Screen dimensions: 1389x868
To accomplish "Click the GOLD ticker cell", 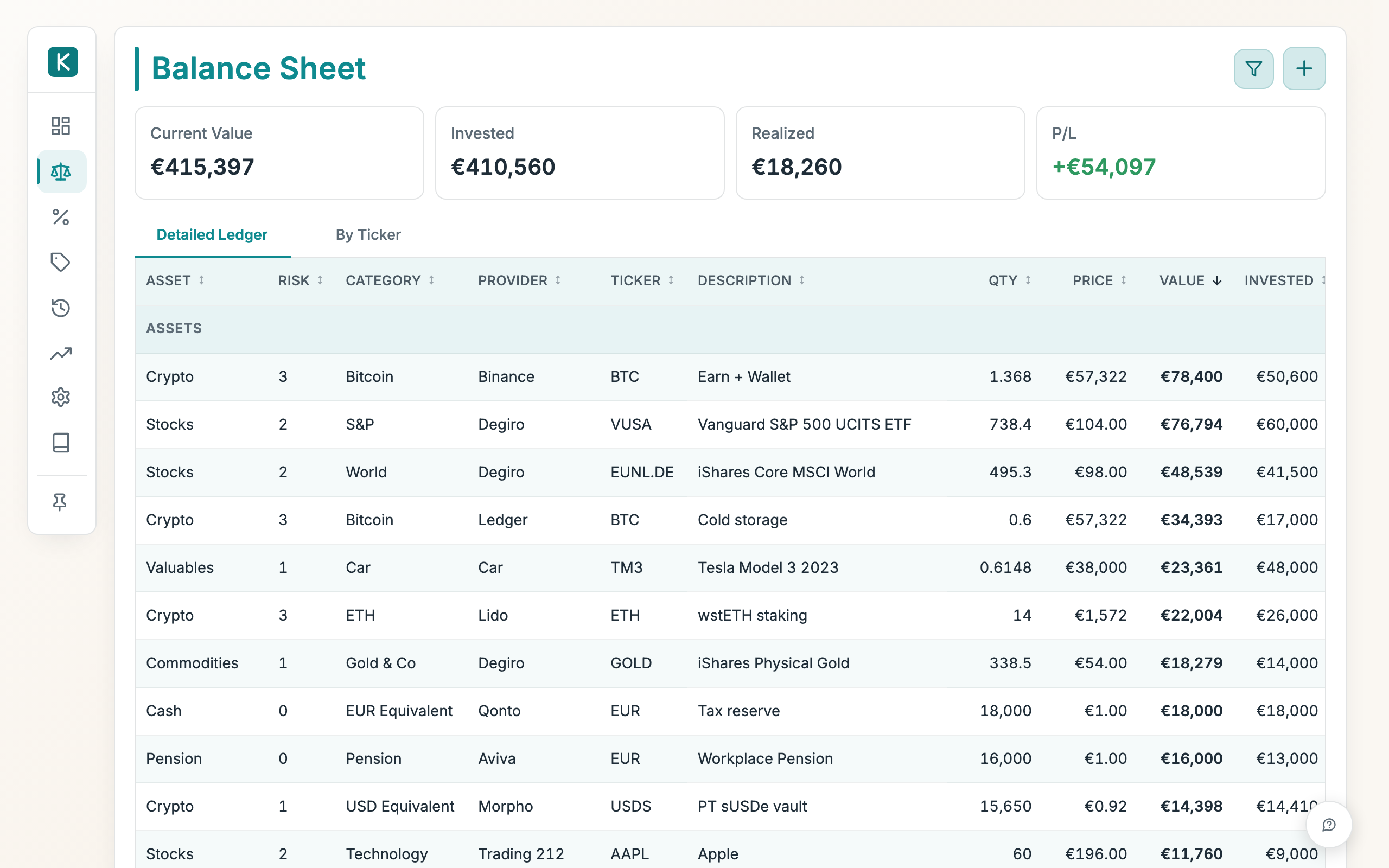I will (631, 663).
